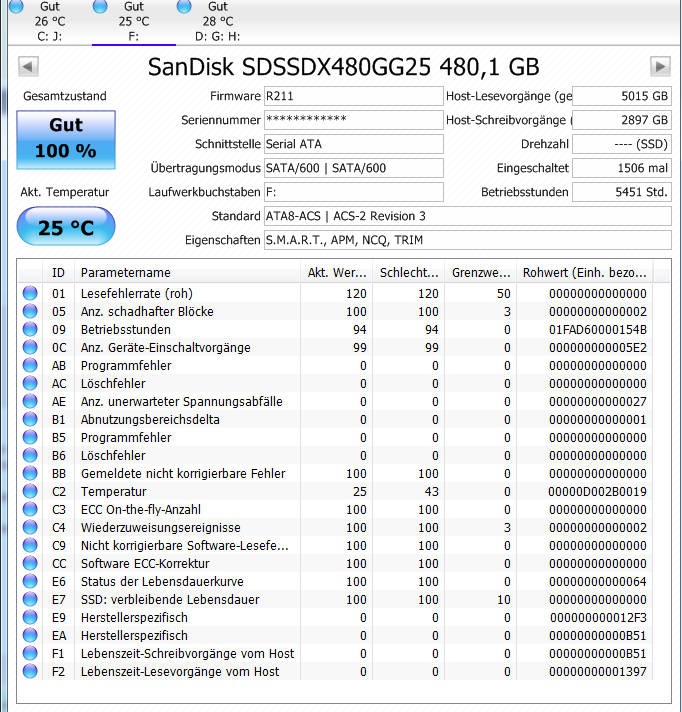Select the 'Wiederzuweisungsereignisse' parameter name
Image resolution: width=682 pixels, height=712 pixels.
pyautogui.click(x=161, y=528)
